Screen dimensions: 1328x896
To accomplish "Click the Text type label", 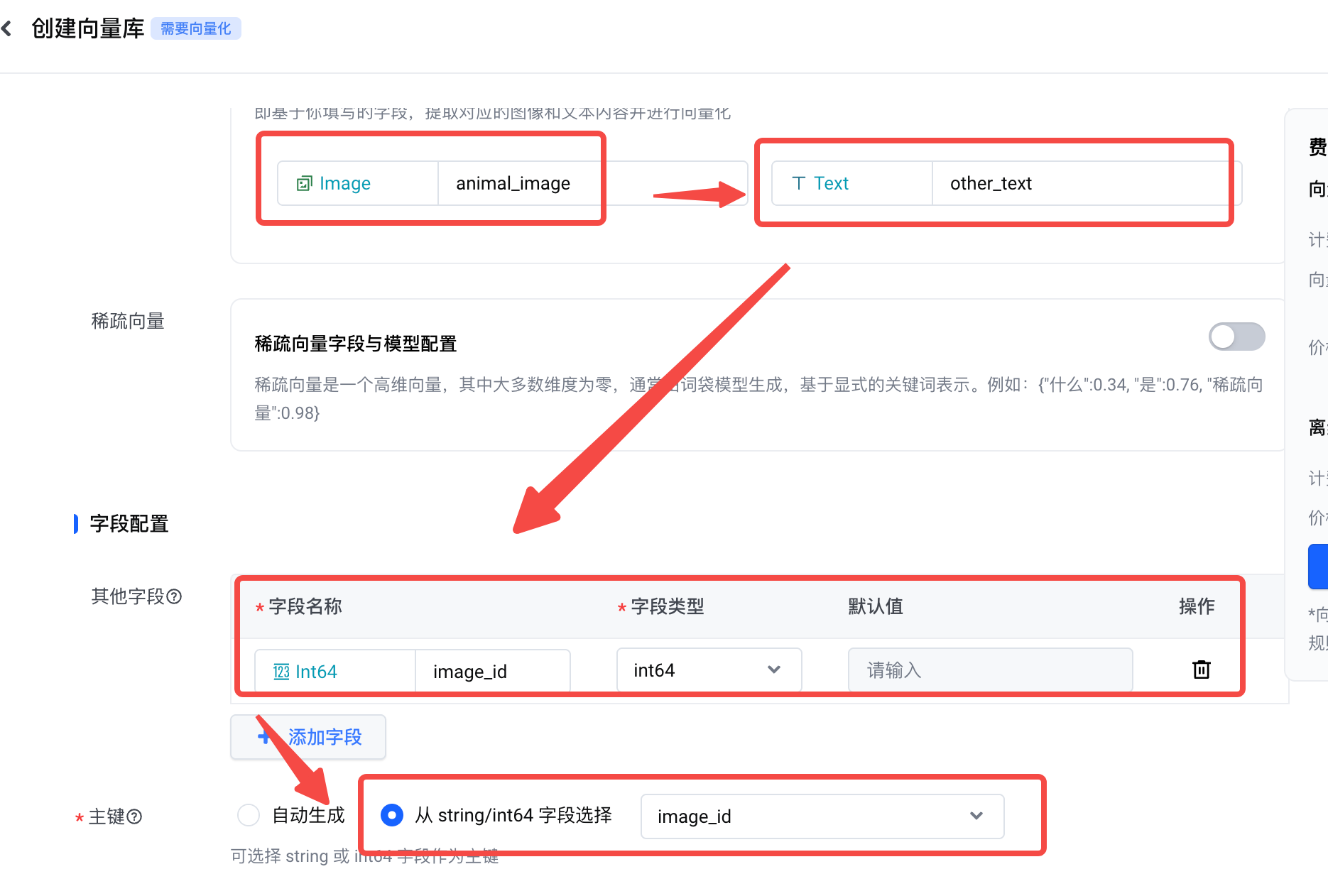I will click(831, 183).
